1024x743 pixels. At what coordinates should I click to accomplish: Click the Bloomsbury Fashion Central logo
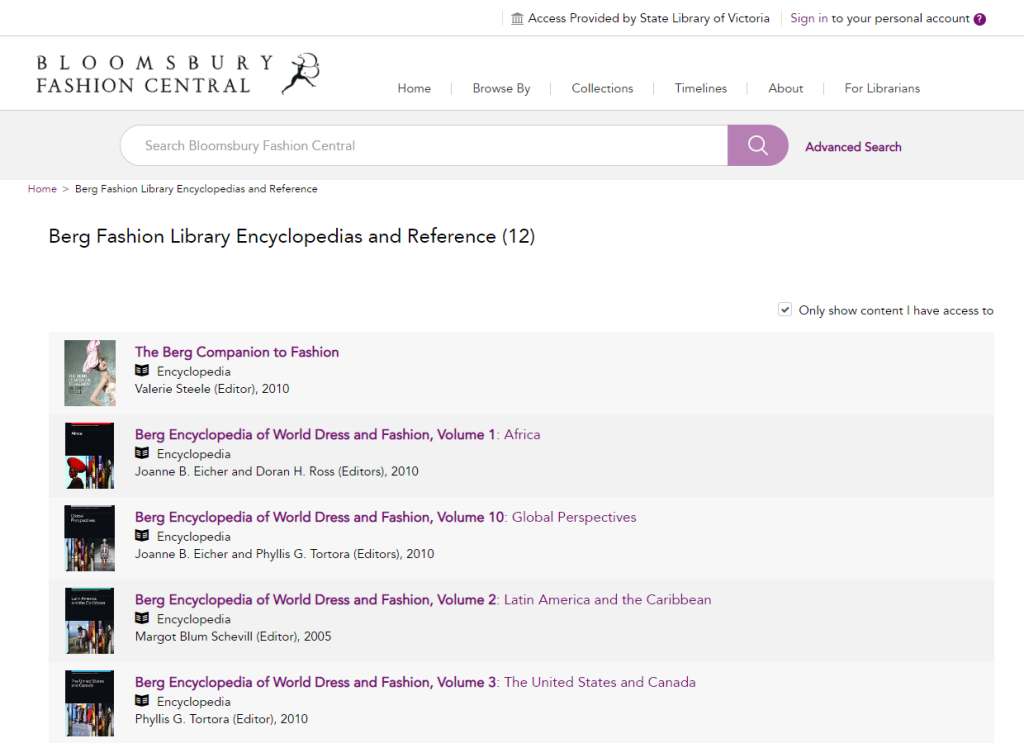pos(178,74)
